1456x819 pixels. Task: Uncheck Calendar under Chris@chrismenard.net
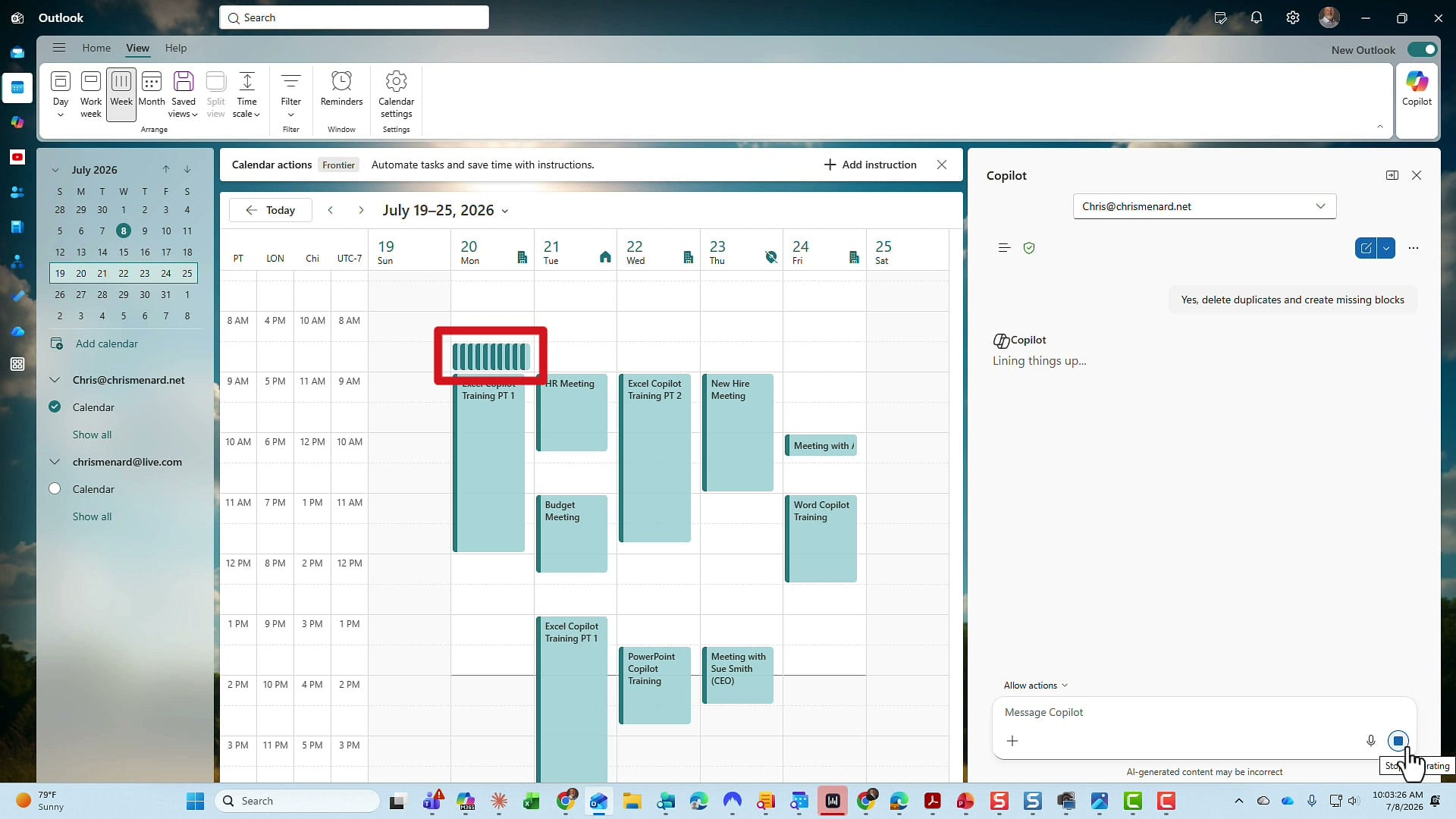coord(55,407)
